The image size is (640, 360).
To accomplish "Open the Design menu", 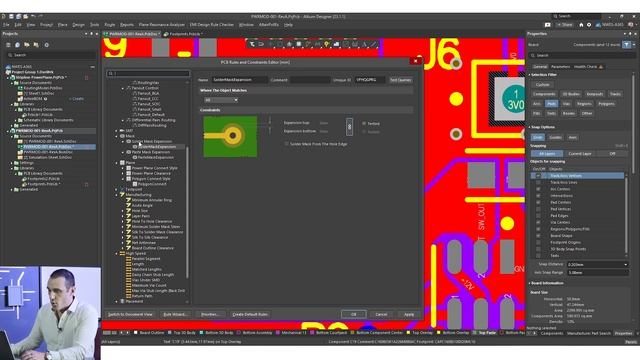I will 78,25.
